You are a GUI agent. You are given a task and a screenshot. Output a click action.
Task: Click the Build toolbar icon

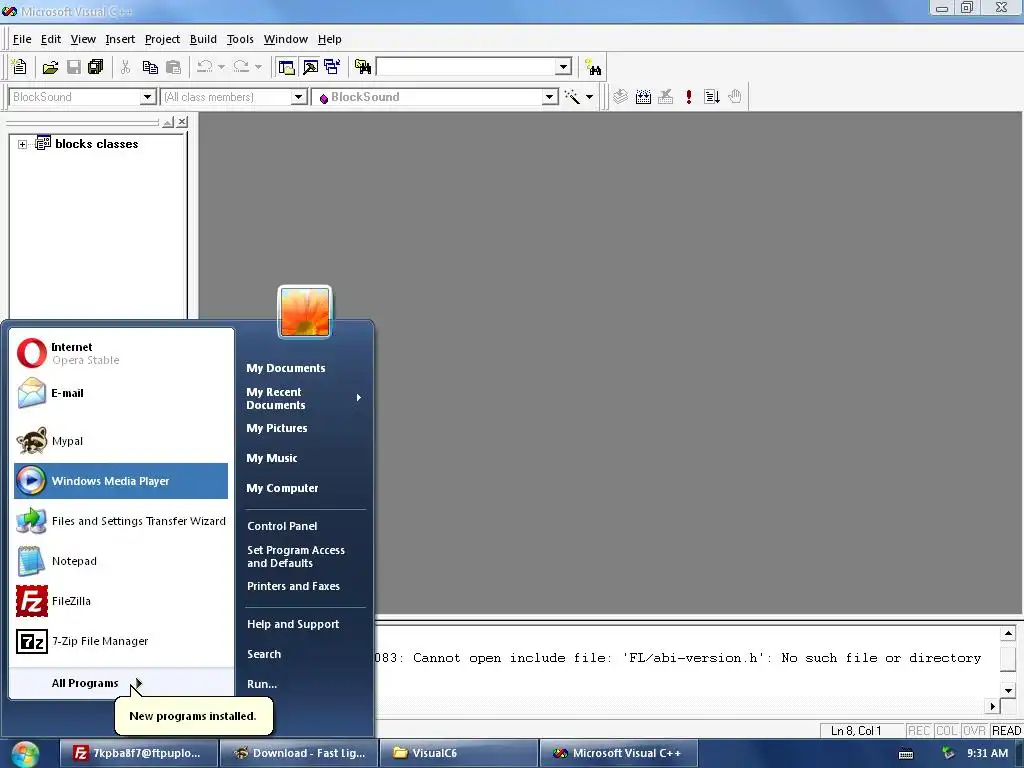point(643,97)
